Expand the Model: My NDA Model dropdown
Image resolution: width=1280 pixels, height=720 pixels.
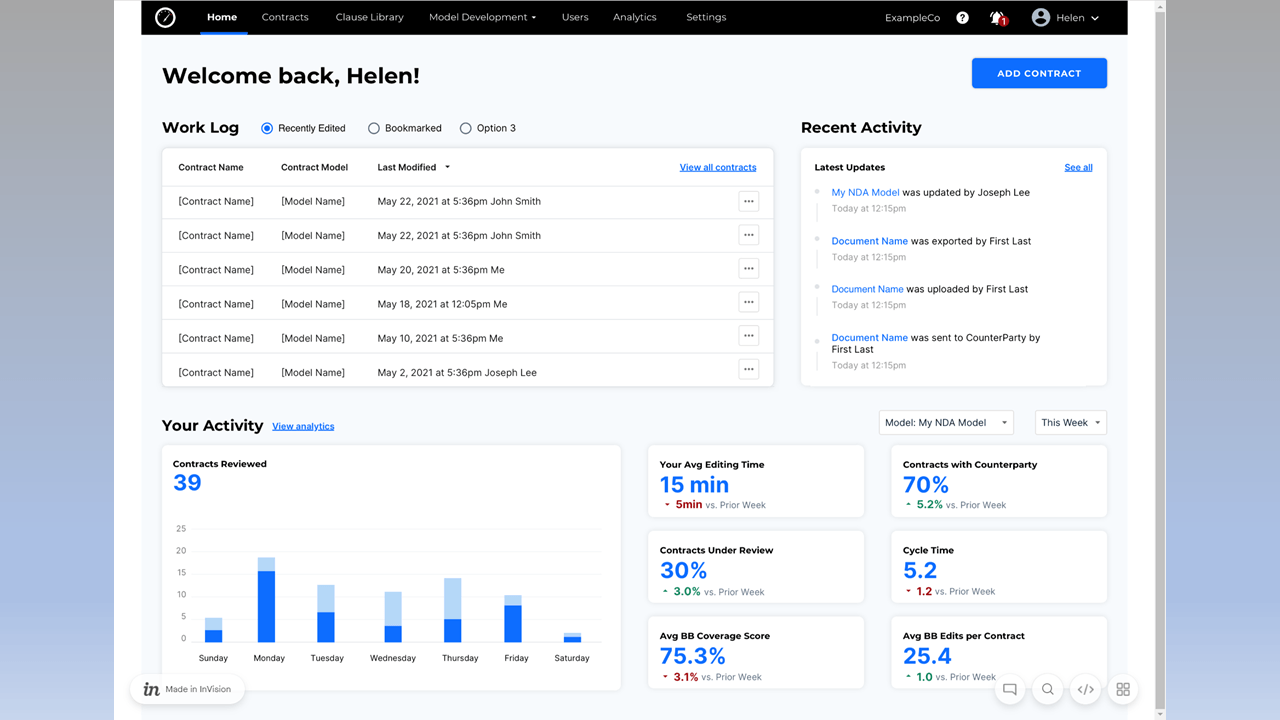pos(945,423)
